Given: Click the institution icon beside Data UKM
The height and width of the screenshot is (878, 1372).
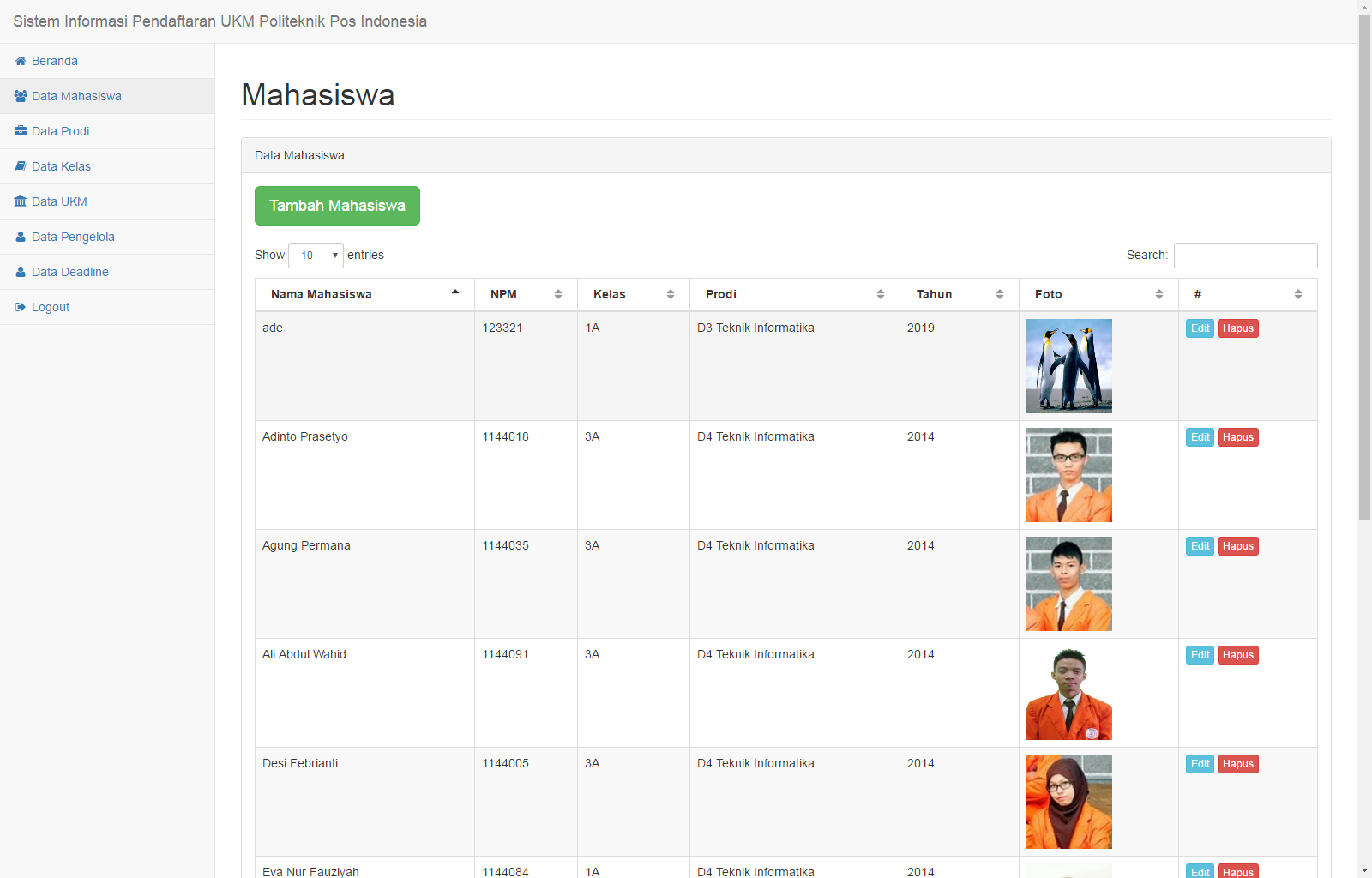Looking at the screenshot, I should [21, 201].
